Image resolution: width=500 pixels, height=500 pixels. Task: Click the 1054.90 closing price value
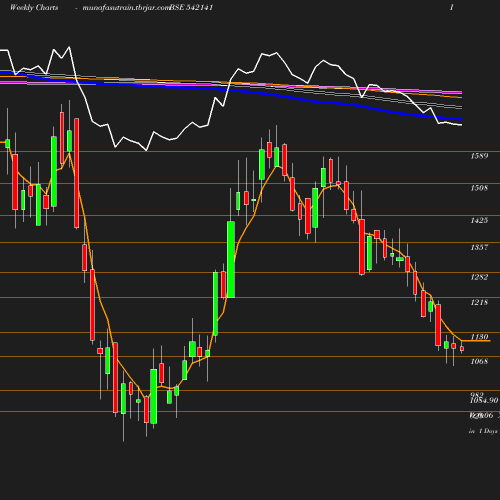pos(484,401)
